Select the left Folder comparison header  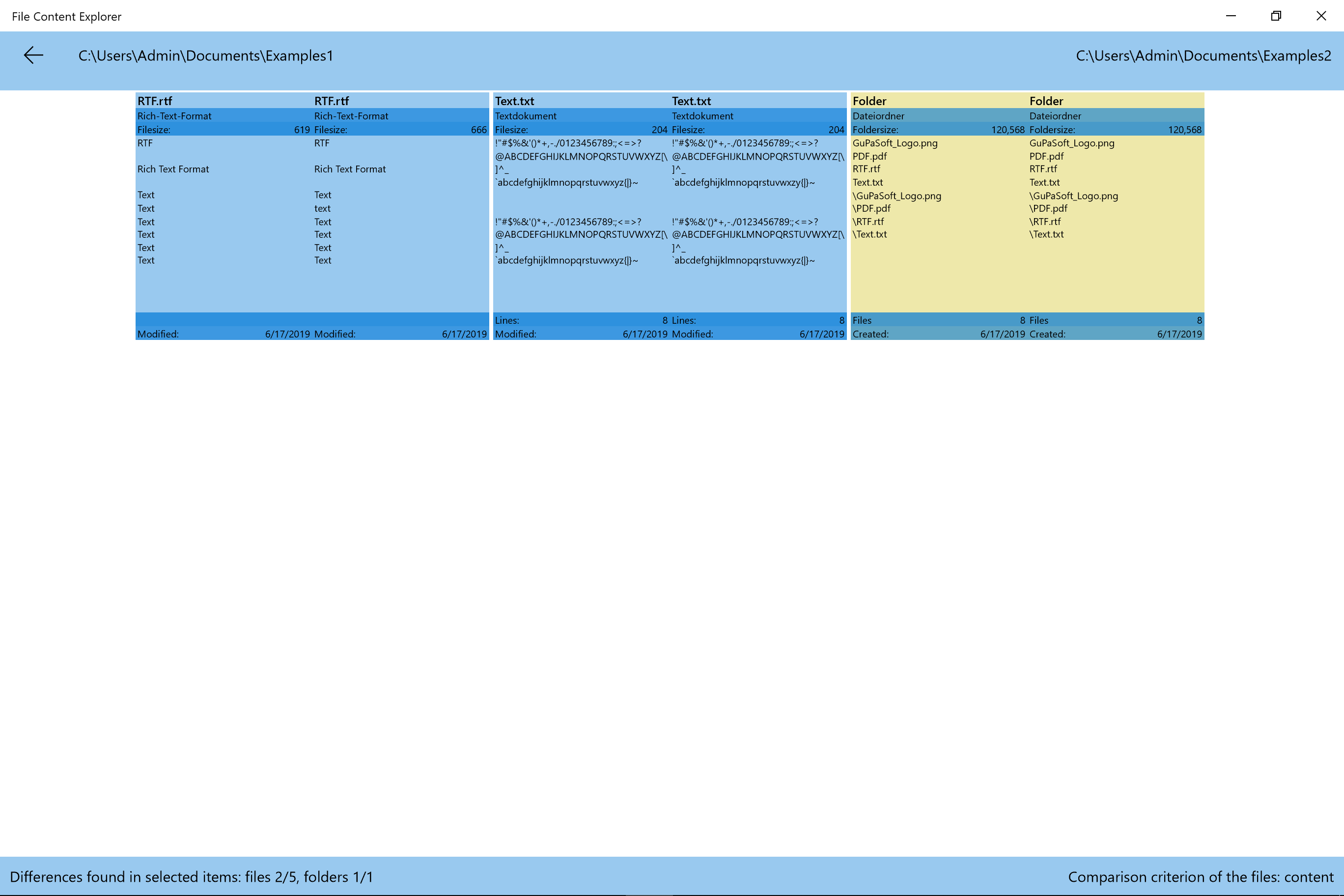click(x=869, y=101)
